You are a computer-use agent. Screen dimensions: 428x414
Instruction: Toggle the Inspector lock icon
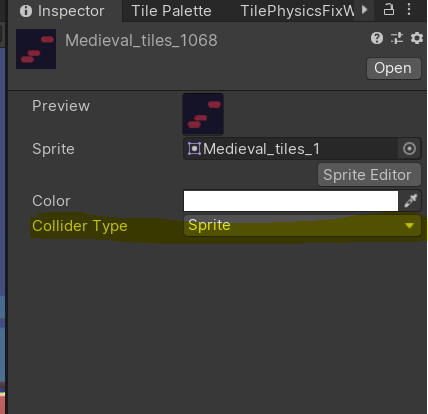point(389,10)
